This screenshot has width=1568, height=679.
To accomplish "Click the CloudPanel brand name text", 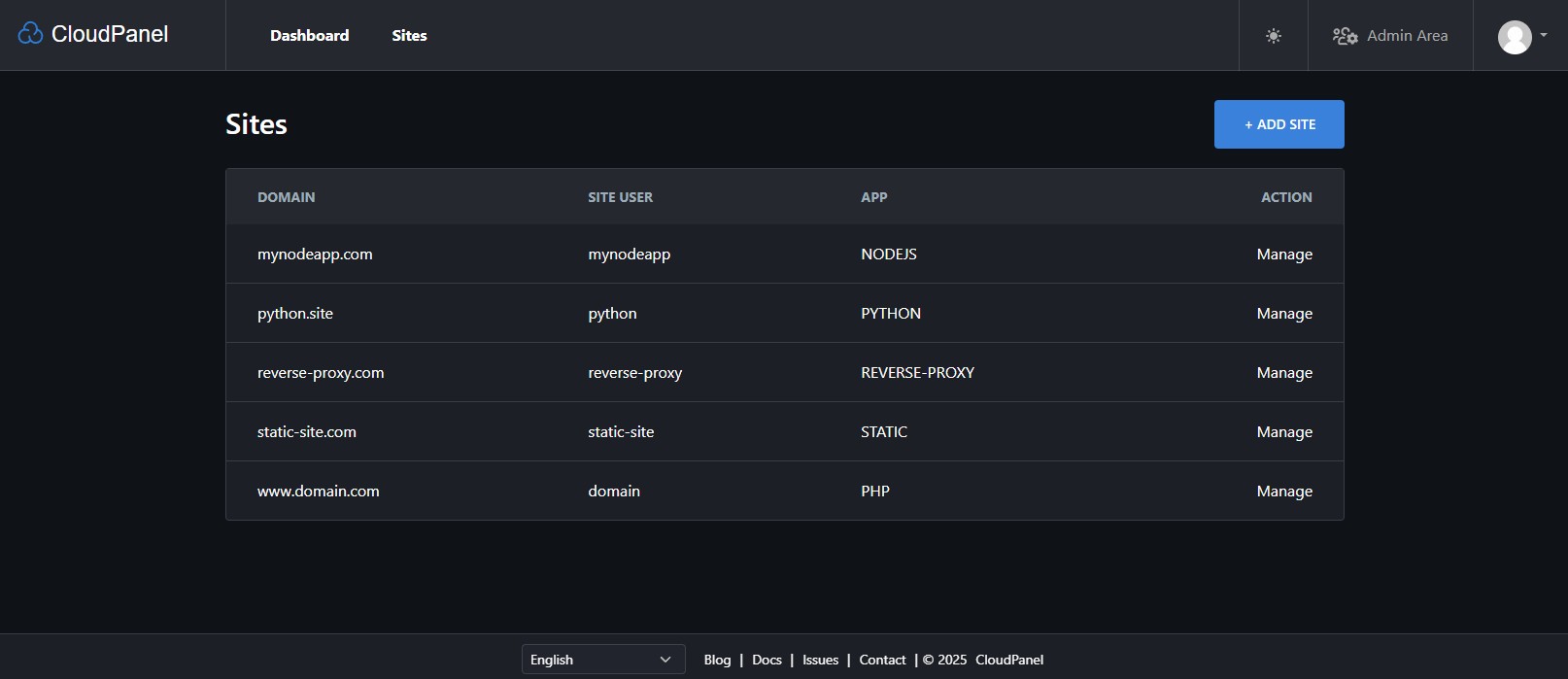I will pos(110,34).
